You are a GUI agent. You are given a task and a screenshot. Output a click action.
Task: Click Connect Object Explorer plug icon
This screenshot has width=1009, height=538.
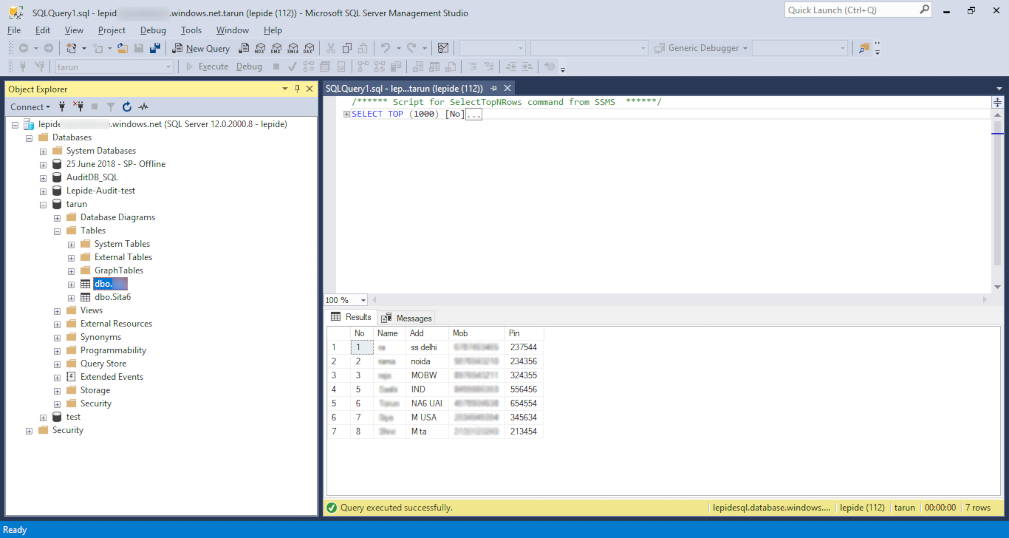(x=62, y=107)
